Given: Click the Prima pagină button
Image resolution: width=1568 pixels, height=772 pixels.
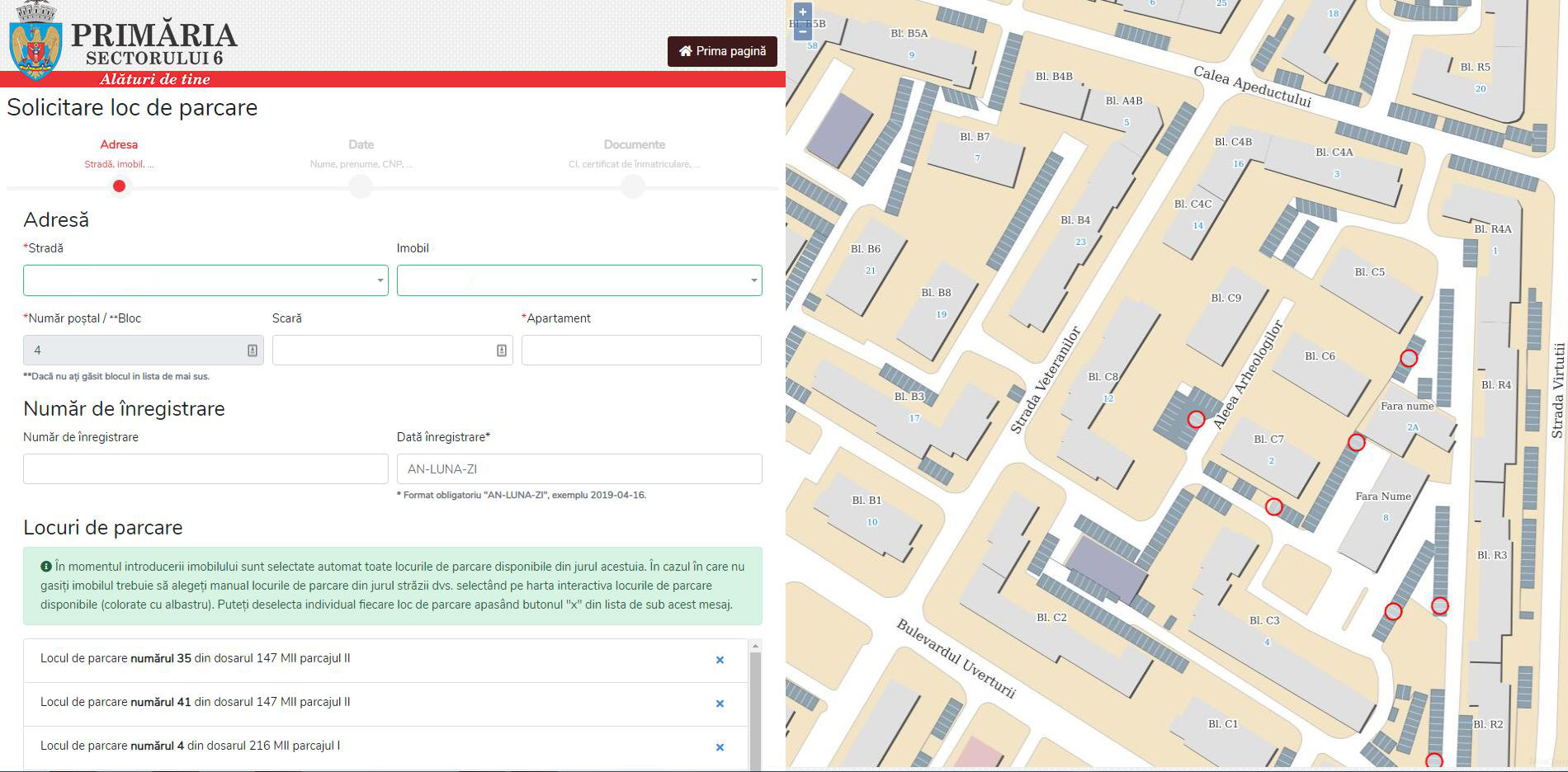Looking at the screenshot, I should (x=722, y=51).
